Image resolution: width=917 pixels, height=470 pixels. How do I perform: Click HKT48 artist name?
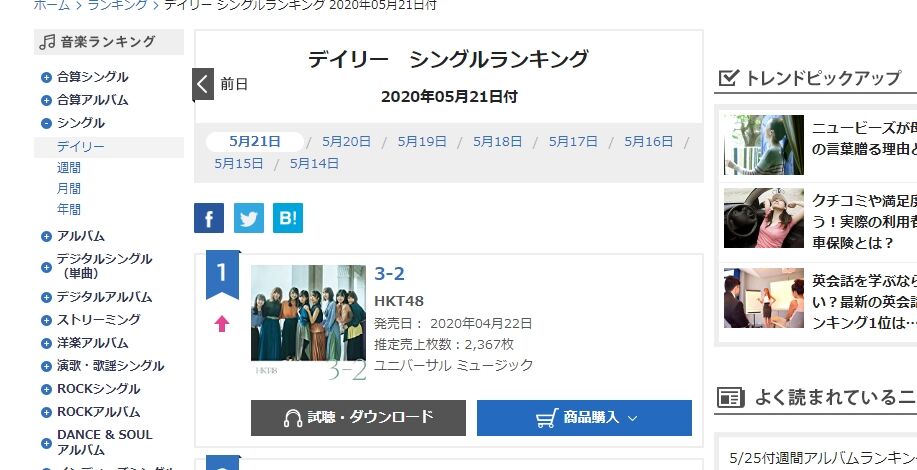pos(399,301)
